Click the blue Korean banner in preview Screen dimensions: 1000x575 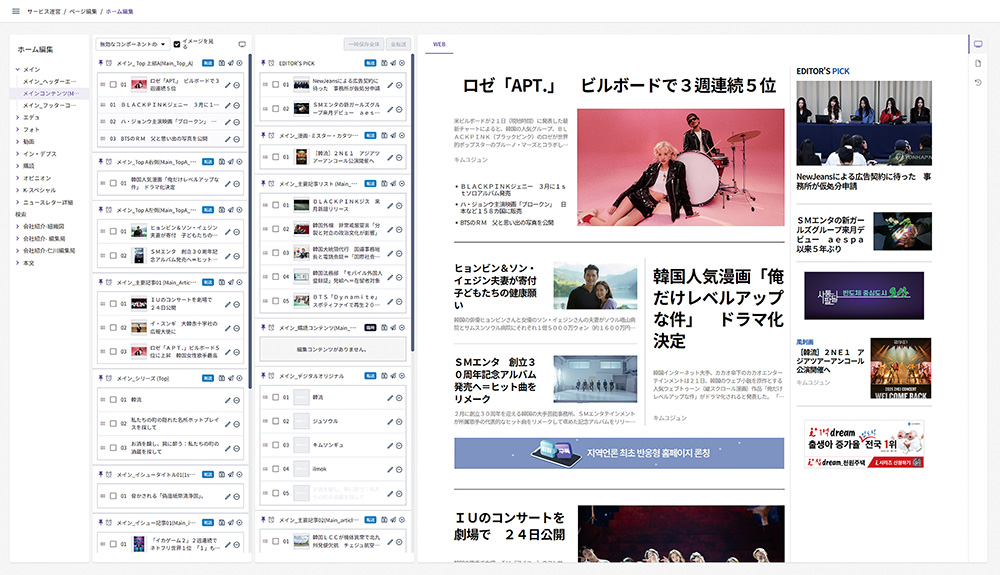[x=619, y=453]
